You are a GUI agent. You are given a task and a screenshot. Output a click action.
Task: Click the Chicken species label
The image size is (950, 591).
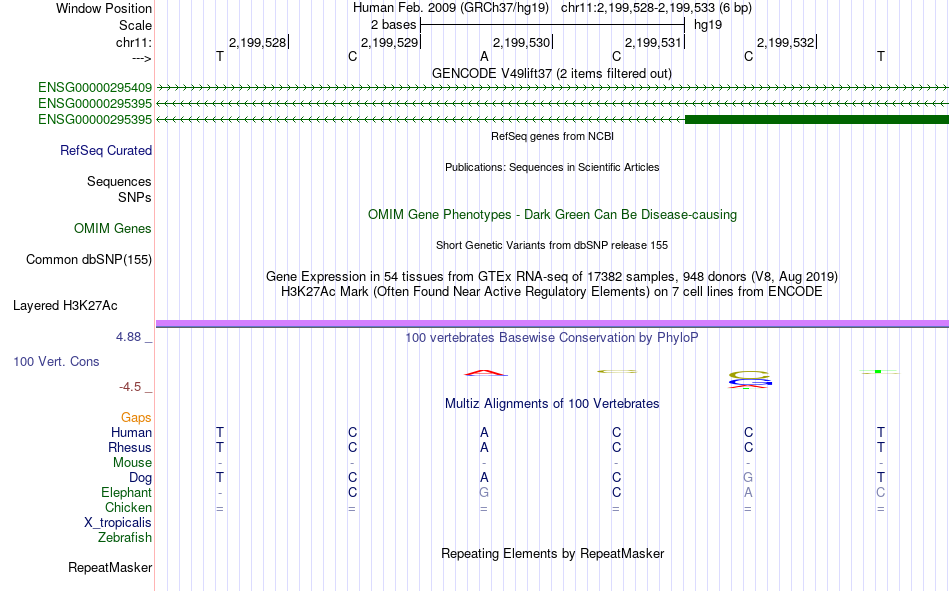pos(128,507)
